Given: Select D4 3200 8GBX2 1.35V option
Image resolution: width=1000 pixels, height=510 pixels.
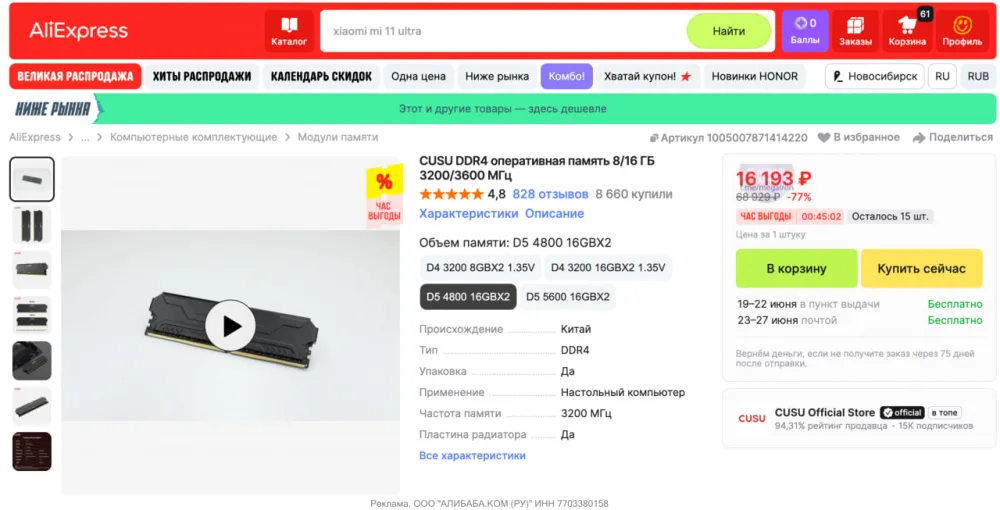Looking at the screenshot, I should (x=480, y=268).
